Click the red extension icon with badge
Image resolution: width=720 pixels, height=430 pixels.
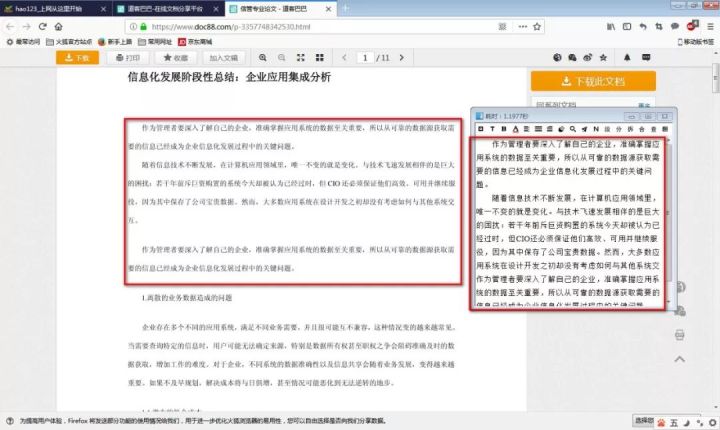(692, 26)
